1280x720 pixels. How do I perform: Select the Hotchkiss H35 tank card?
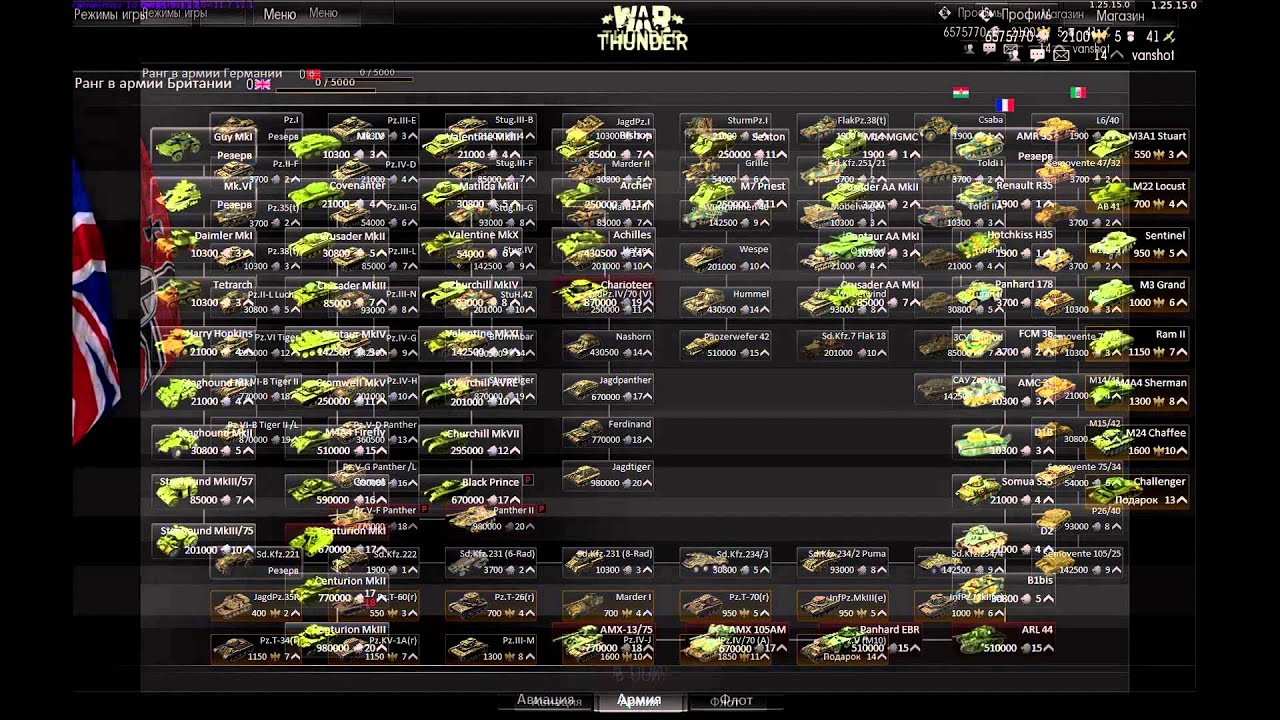(x=1003, y=245)
